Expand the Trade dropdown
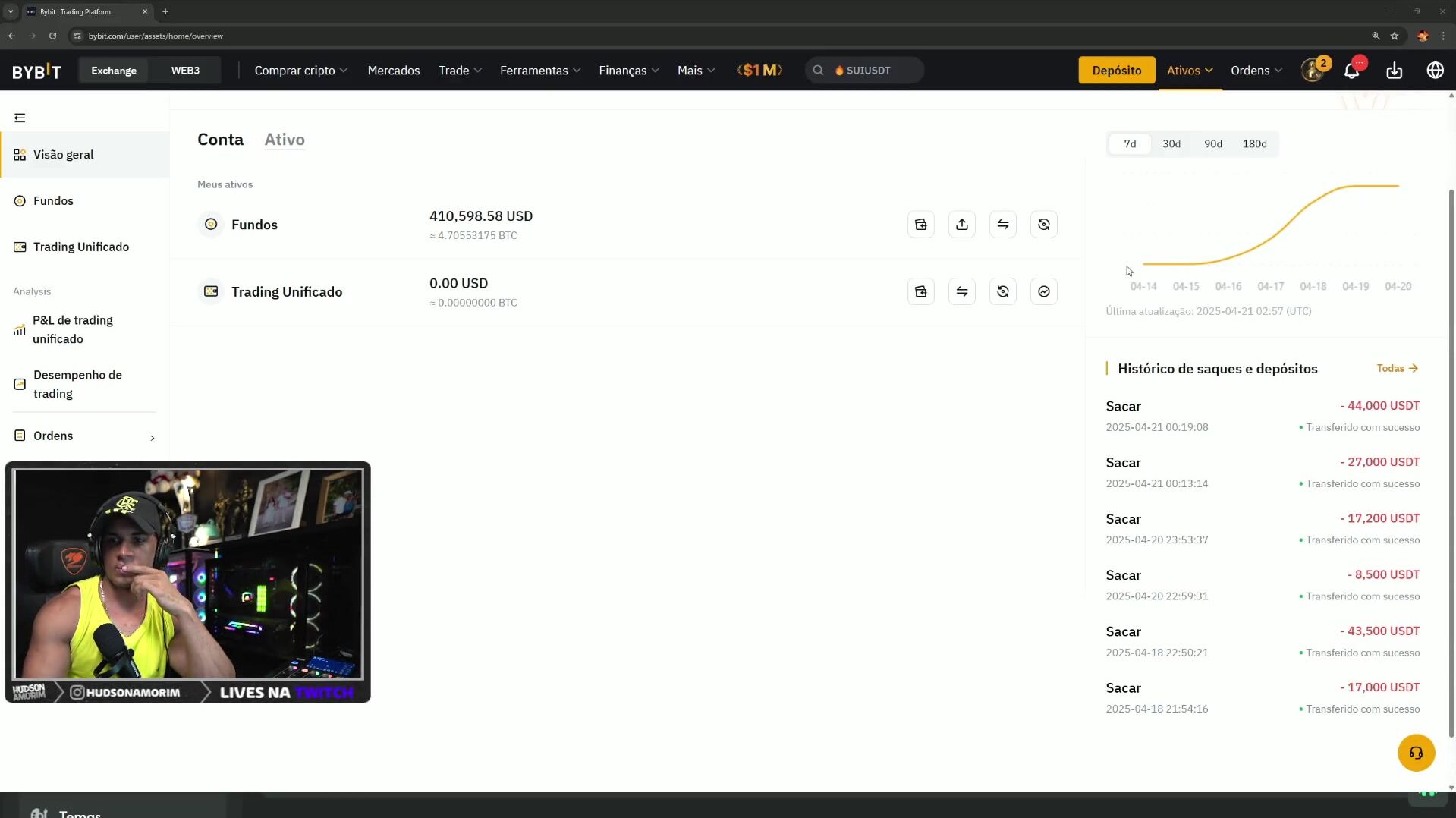 click(460, 71)
